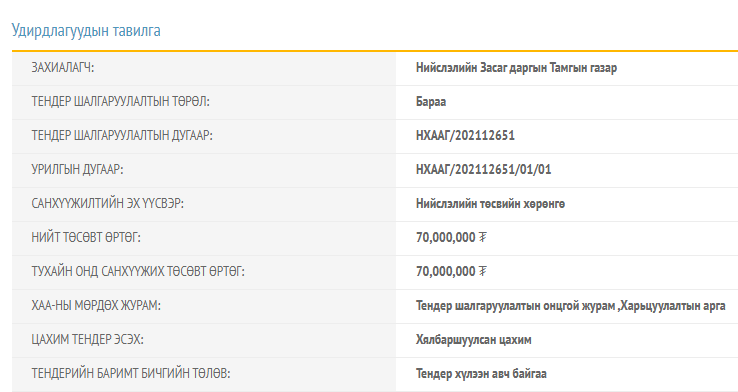Select the УРИЛГЫН ДУГААР label
This screenshot has height=392, width=738.
(x=77, y=169)
